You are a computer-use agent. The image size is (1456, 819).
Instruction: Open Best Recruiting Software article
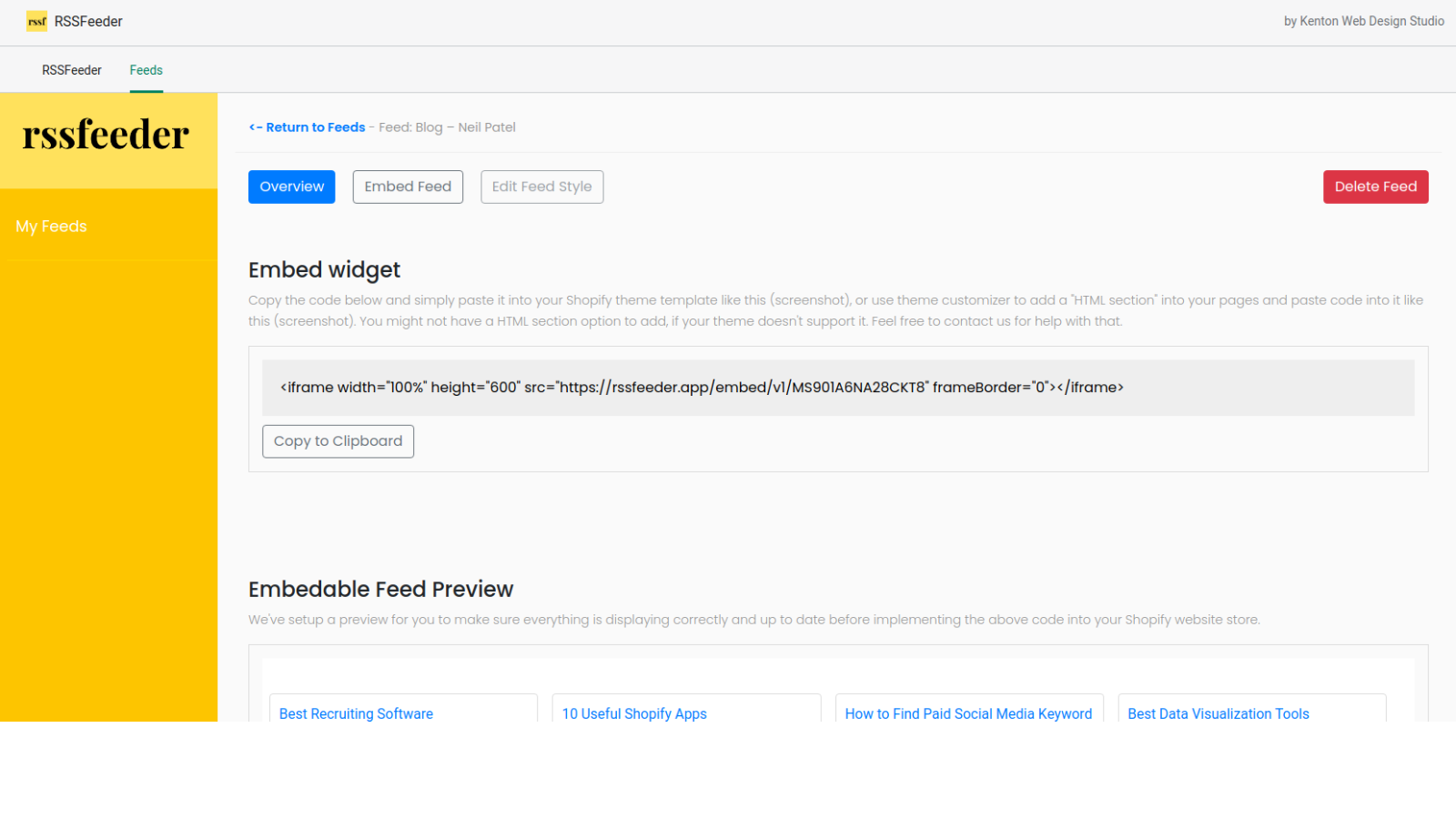[356, 714]
